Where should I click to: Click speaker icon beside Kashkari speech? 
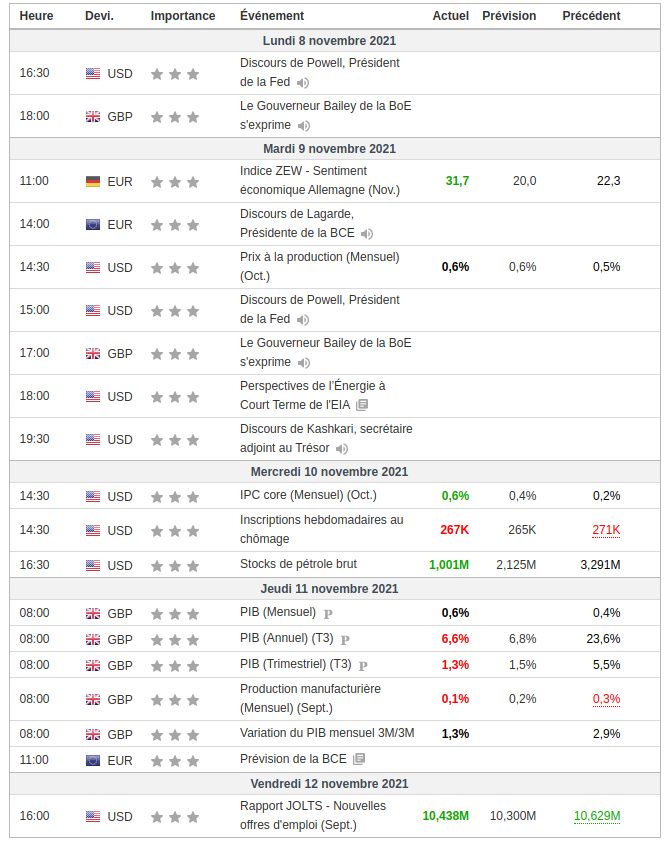tap(342, 449)
